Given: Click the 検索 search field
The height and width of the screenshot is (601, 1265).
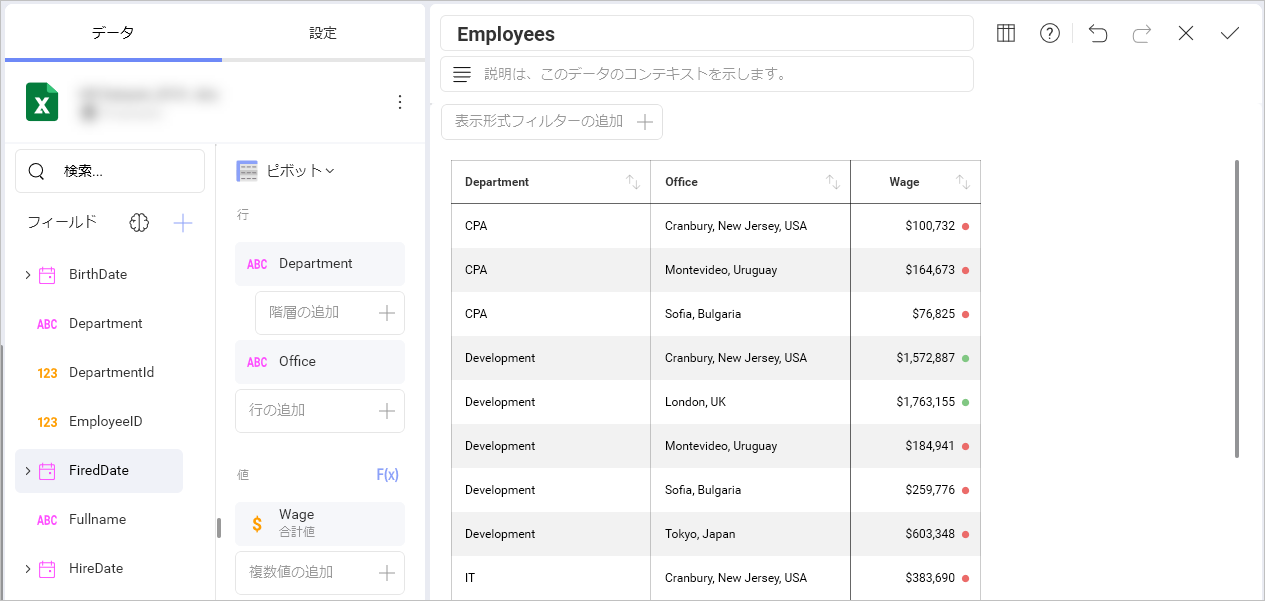Looking at the screenshot, I should pyautogui.click(x=110, y=171).
